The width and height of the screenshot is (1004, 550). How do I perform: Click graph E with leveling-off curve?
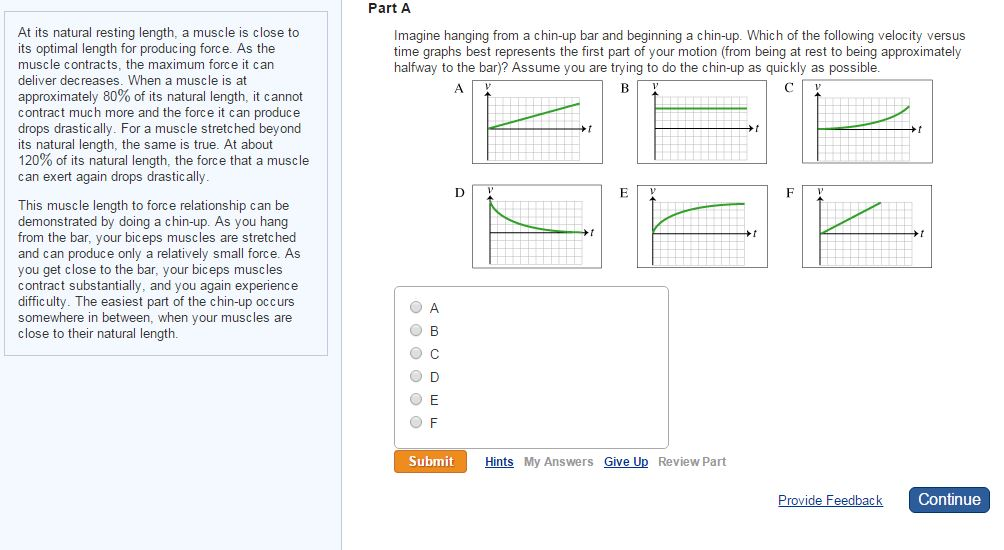[702, 226]
